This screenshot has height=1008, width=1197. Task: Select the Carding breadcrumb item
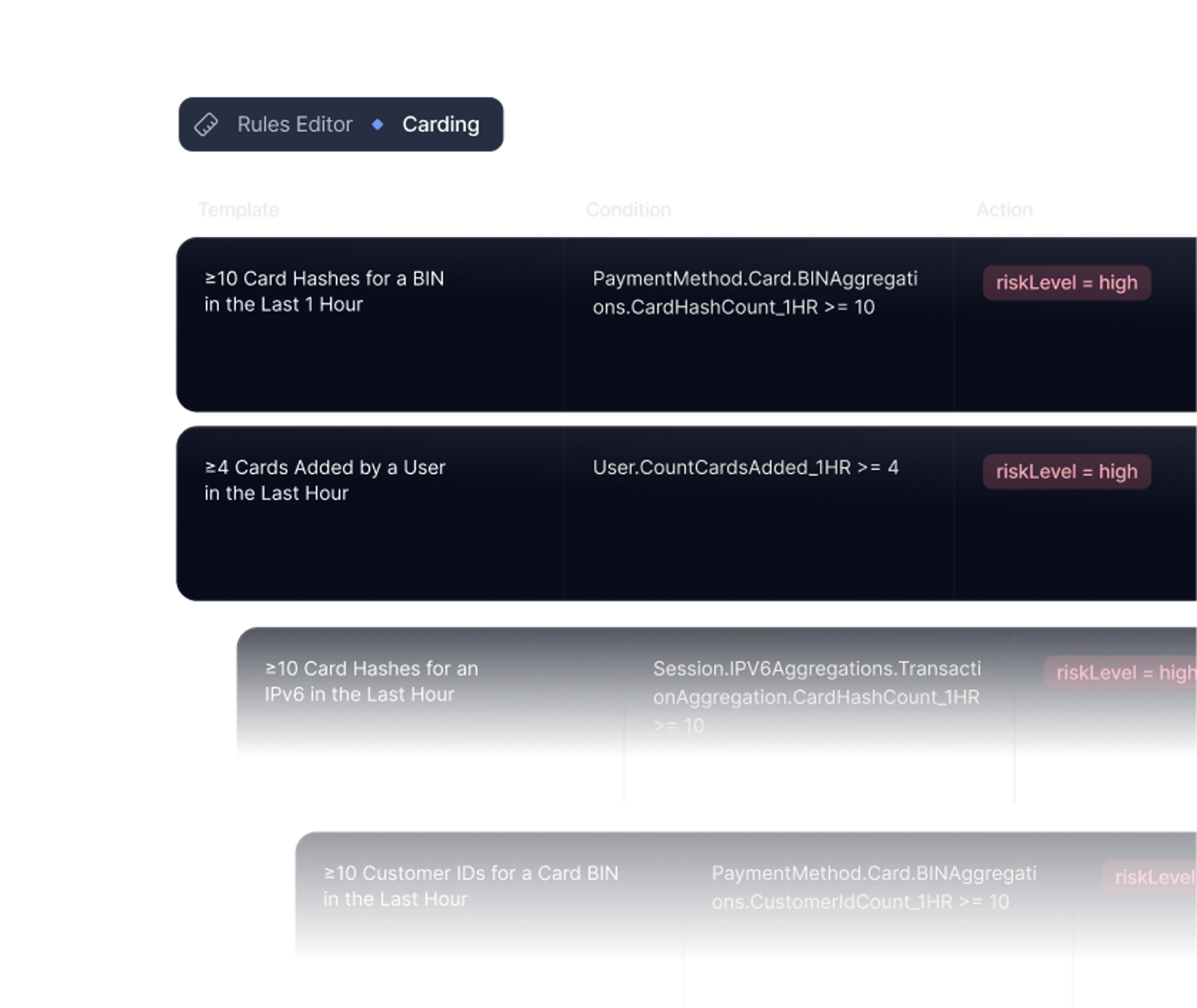[441, 125]
